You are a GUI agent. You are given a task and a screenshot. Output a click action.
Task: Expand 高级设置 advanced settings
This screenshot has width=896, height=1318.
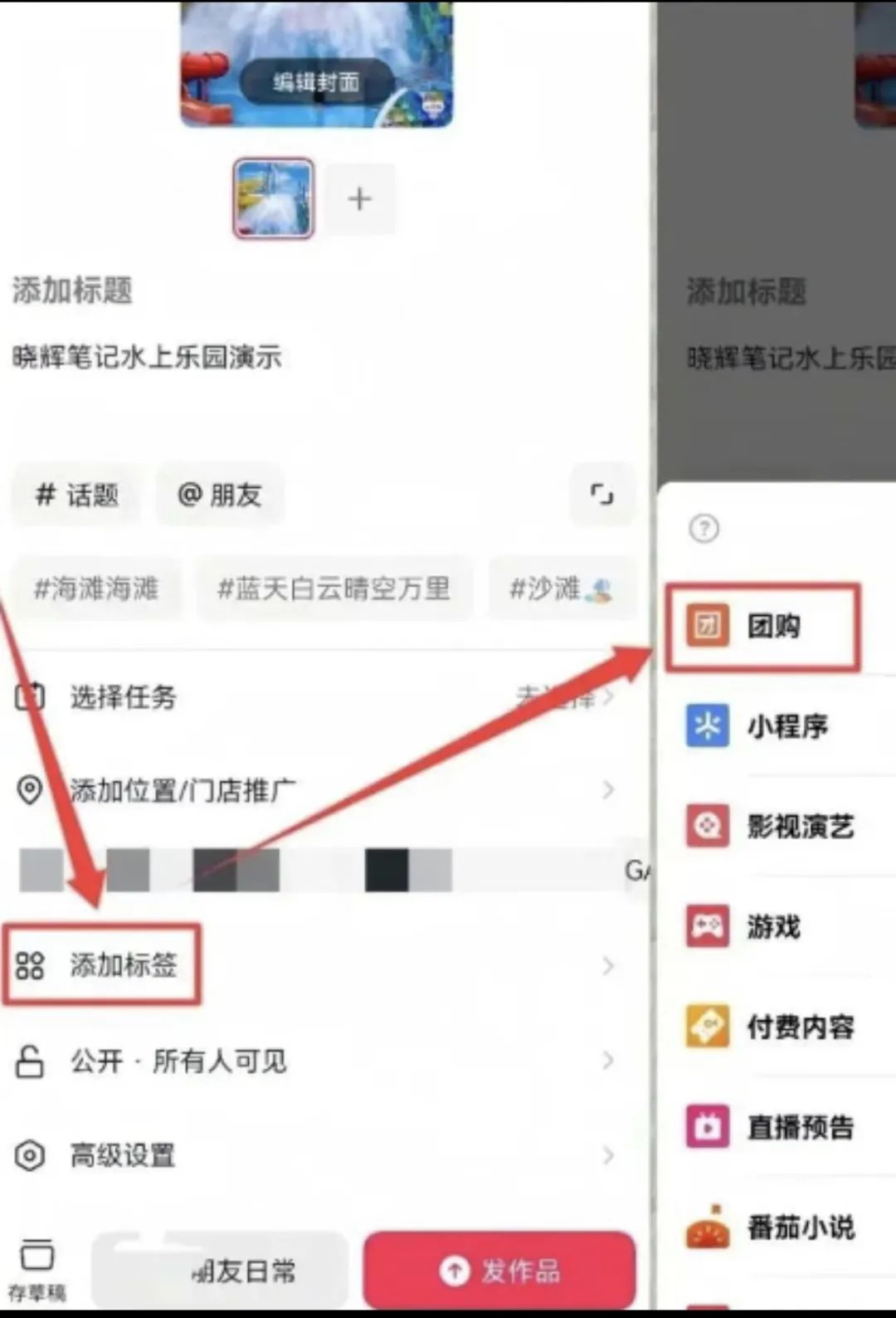pos(315,1154)
